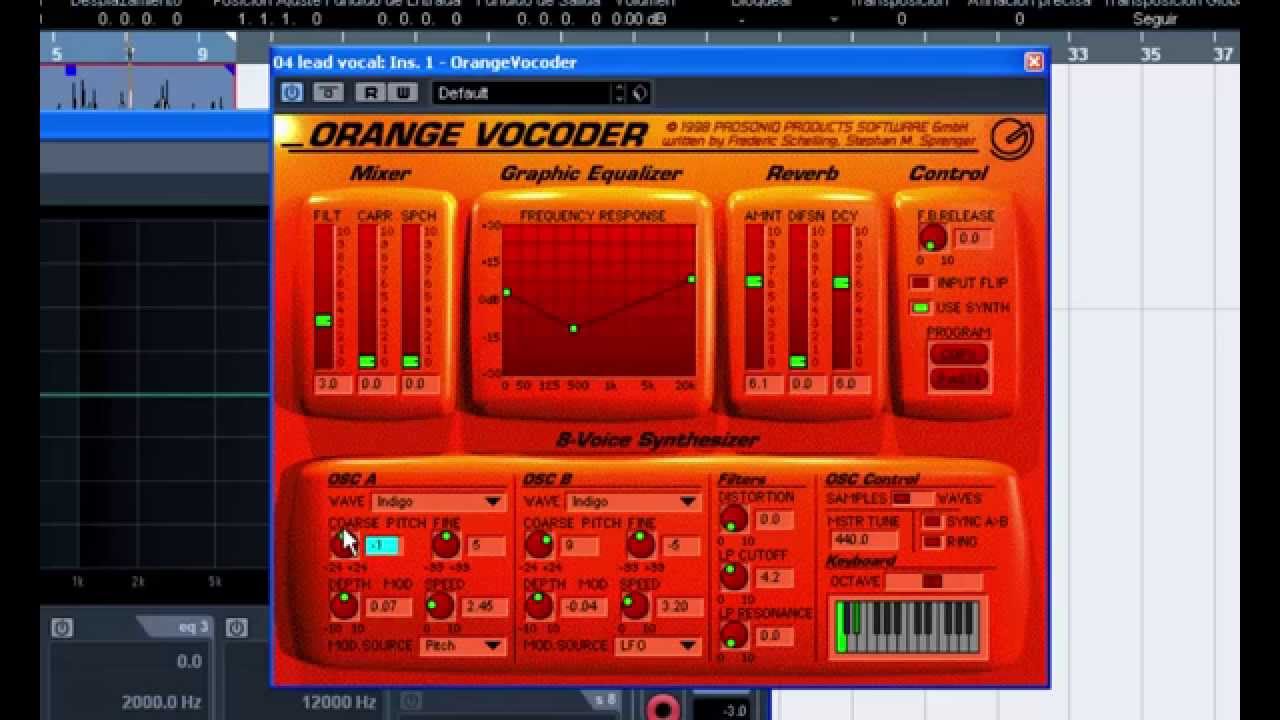
Task: Click the MSTR TUNE field showing 440.0
Action: tap(867, 540)
